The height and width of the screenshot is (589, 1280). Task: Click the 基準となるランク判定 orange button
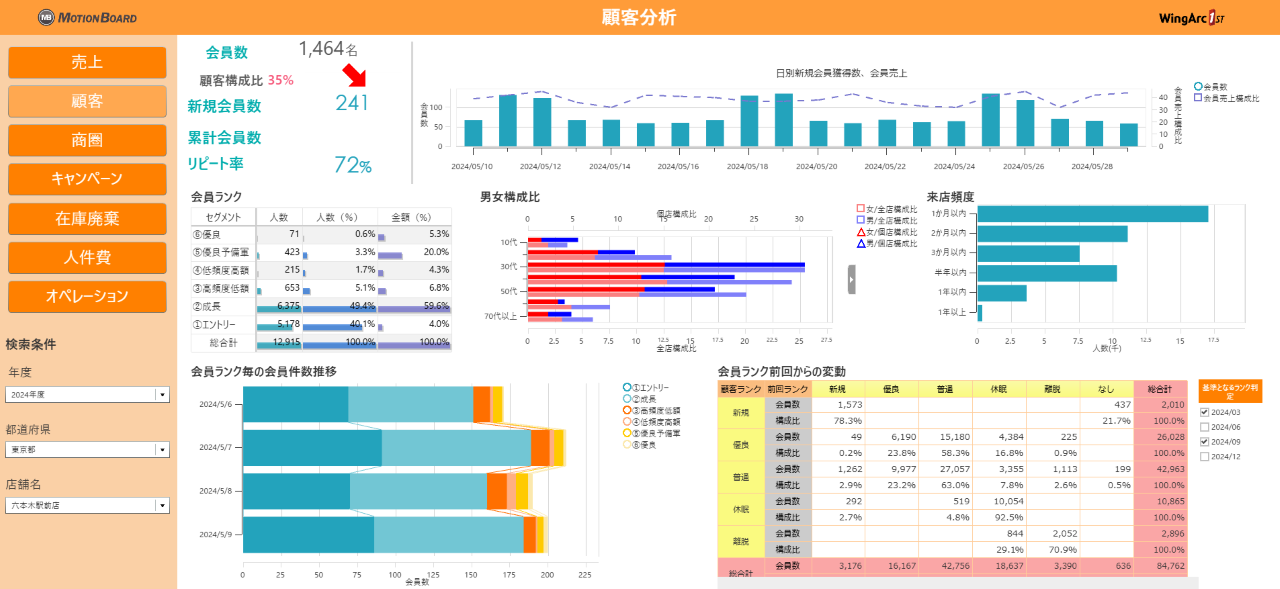1229,390
